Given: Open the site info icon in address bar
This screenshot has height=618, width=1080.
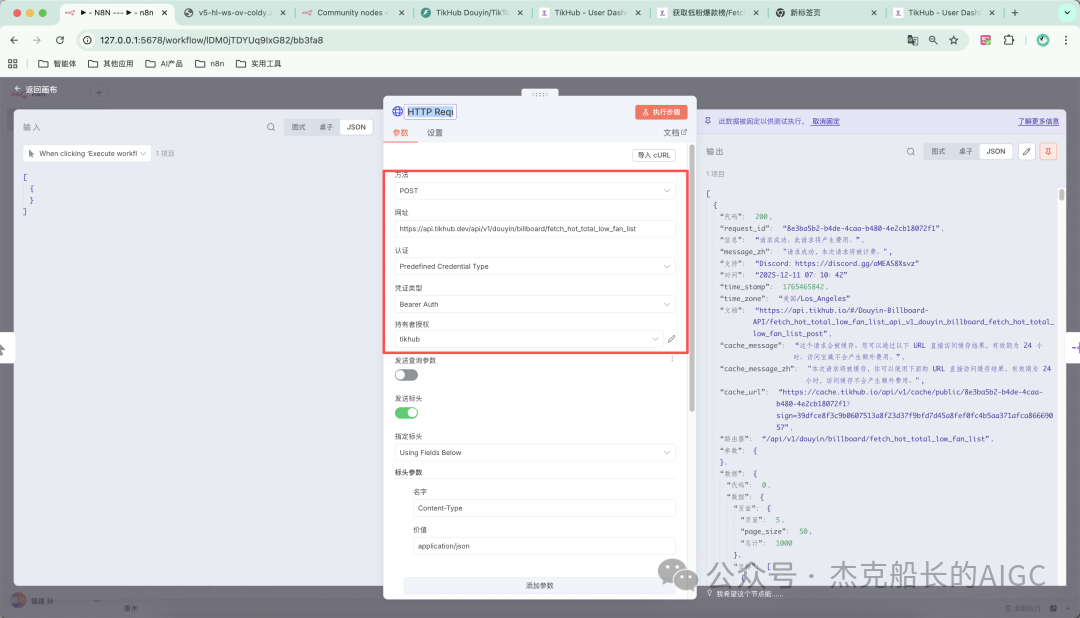Looking at the screenshot, I should click(x=87, y=40).
